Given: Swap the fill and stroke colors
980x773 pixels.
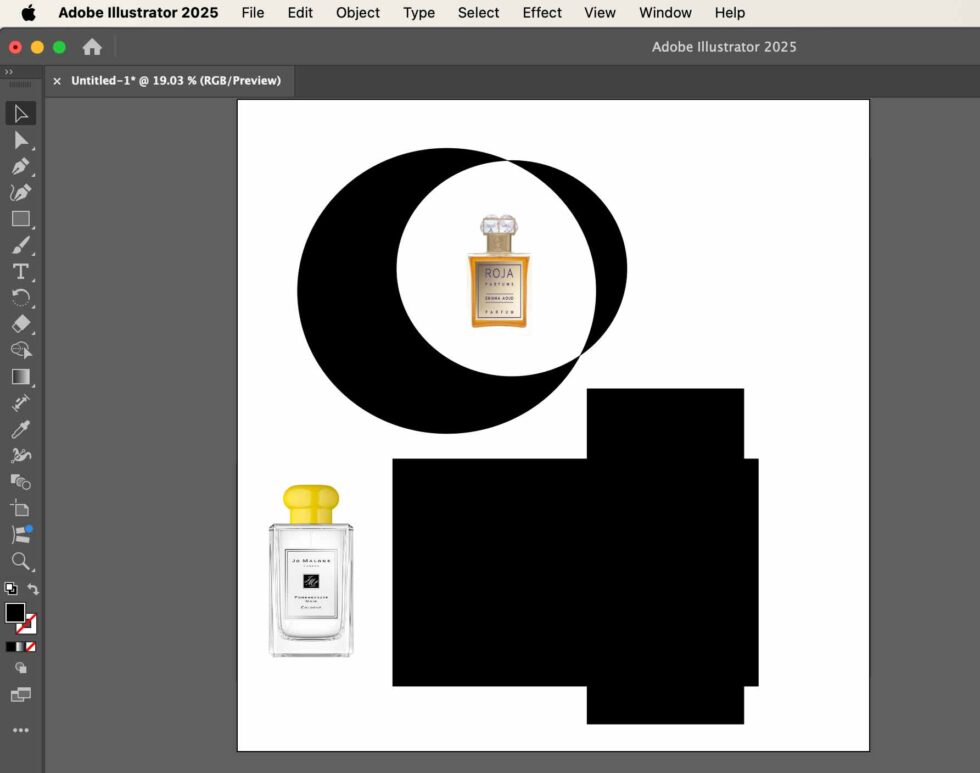Looking at the screenshot, I should coord(33,589).
